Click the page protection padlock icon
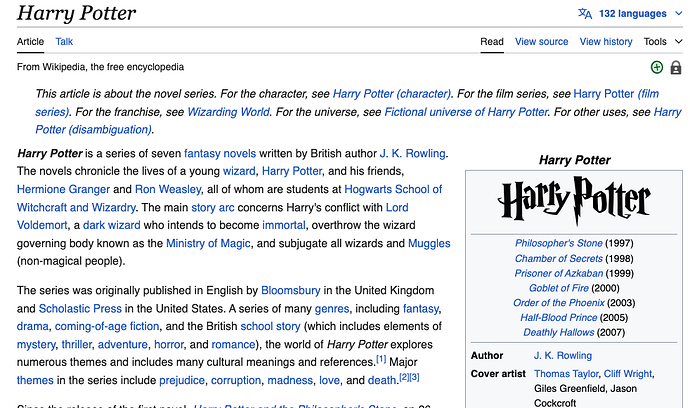 pyautogui.click(x=675, y=68)
